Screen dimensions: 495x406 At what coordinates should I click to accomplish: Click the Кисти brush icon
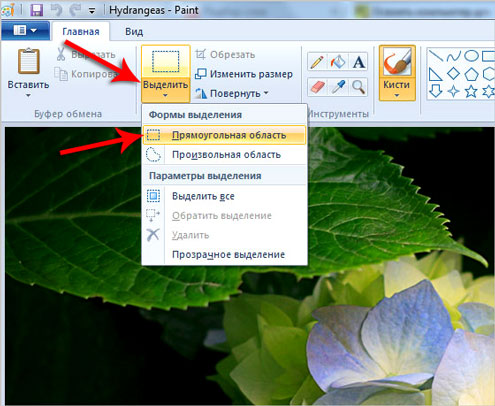pyautogui.click(x=397, y=62)
